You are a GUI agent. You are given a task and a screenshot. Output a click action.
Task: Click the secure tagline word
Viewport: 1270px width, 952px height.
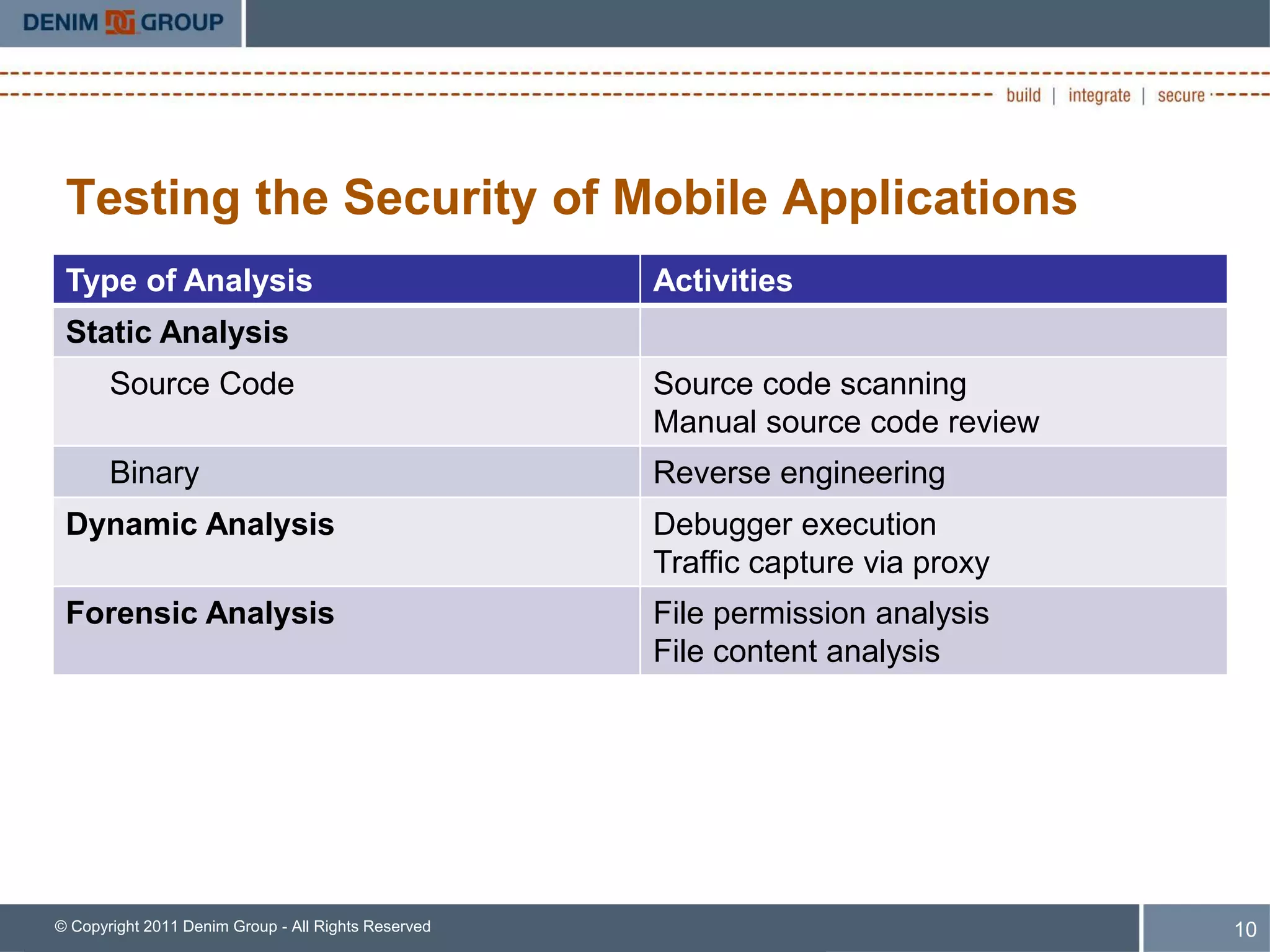1181,95
